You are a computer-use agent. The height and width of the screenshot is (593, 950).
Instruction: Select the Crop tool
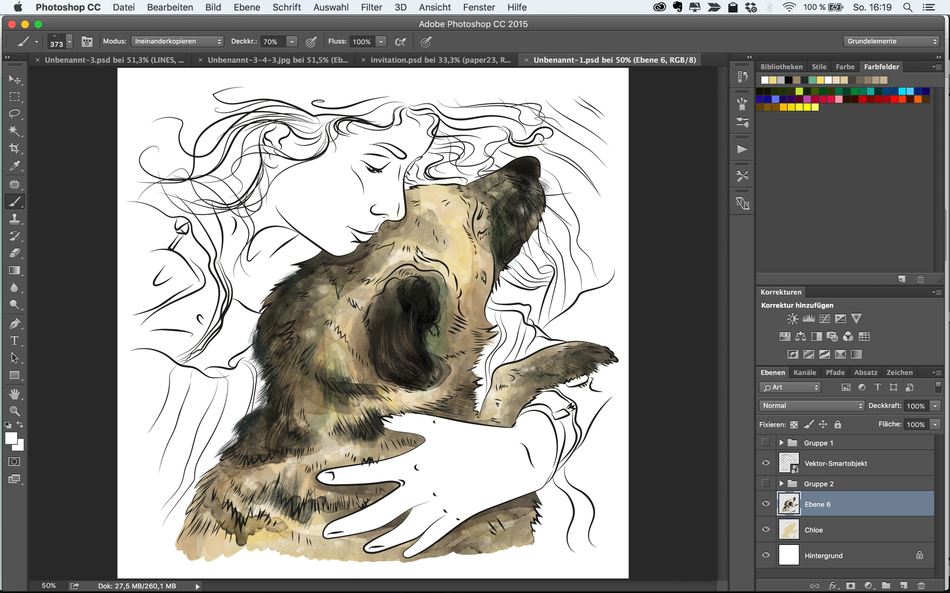pos(15,148)
